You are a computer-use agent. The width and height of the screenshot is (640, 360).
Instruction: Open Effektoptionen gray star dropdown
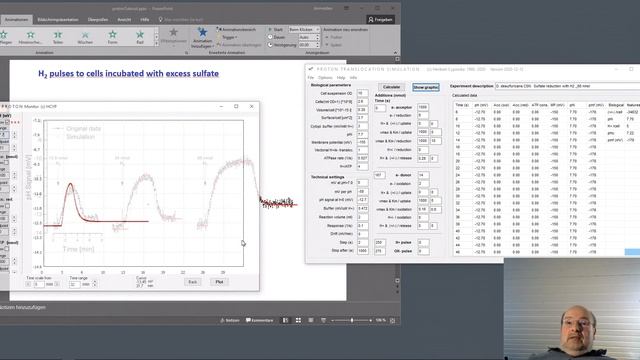[173, 38]
